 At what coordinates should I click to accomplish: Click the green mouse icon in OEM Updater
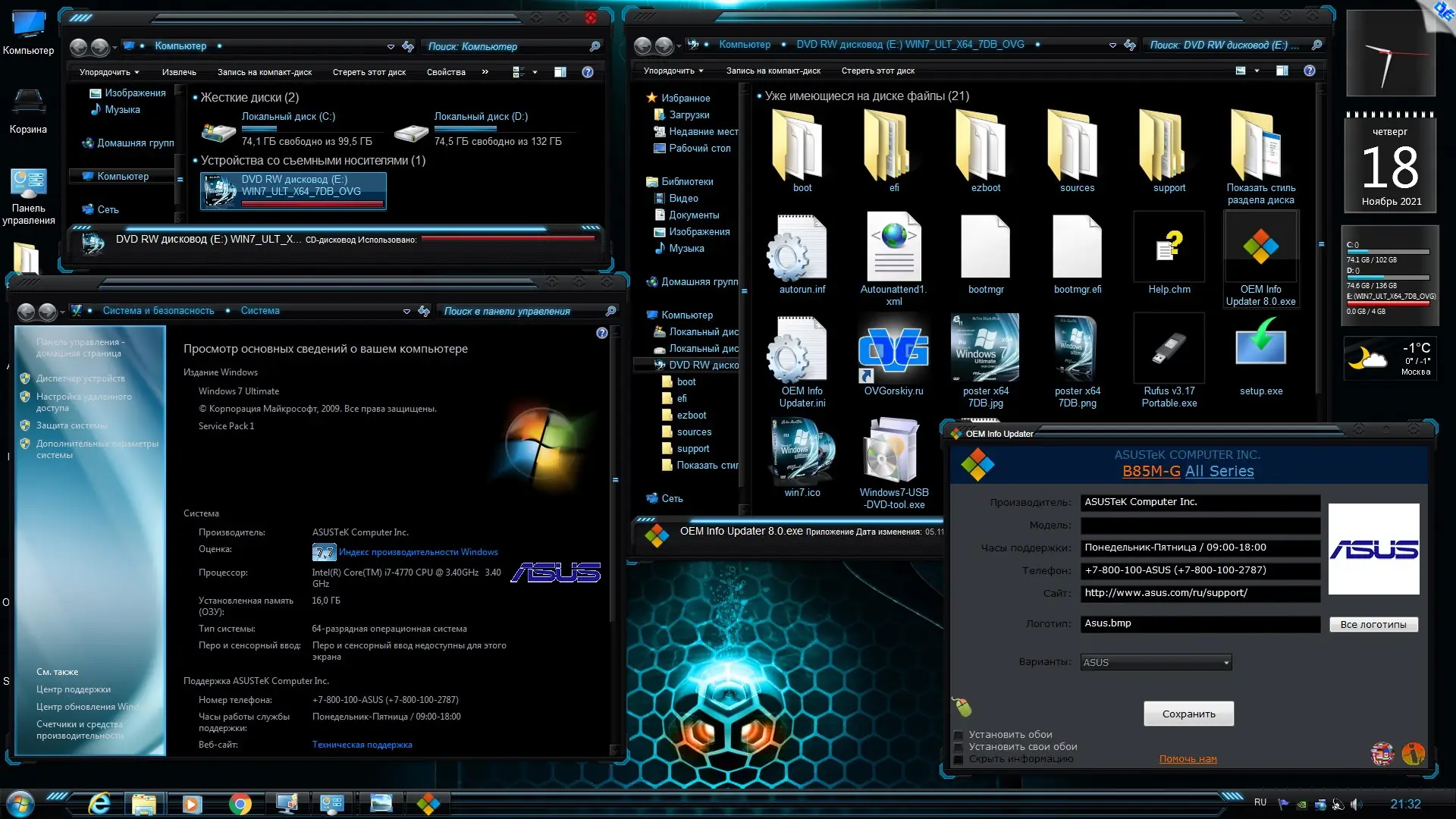[x=962, y=707]
